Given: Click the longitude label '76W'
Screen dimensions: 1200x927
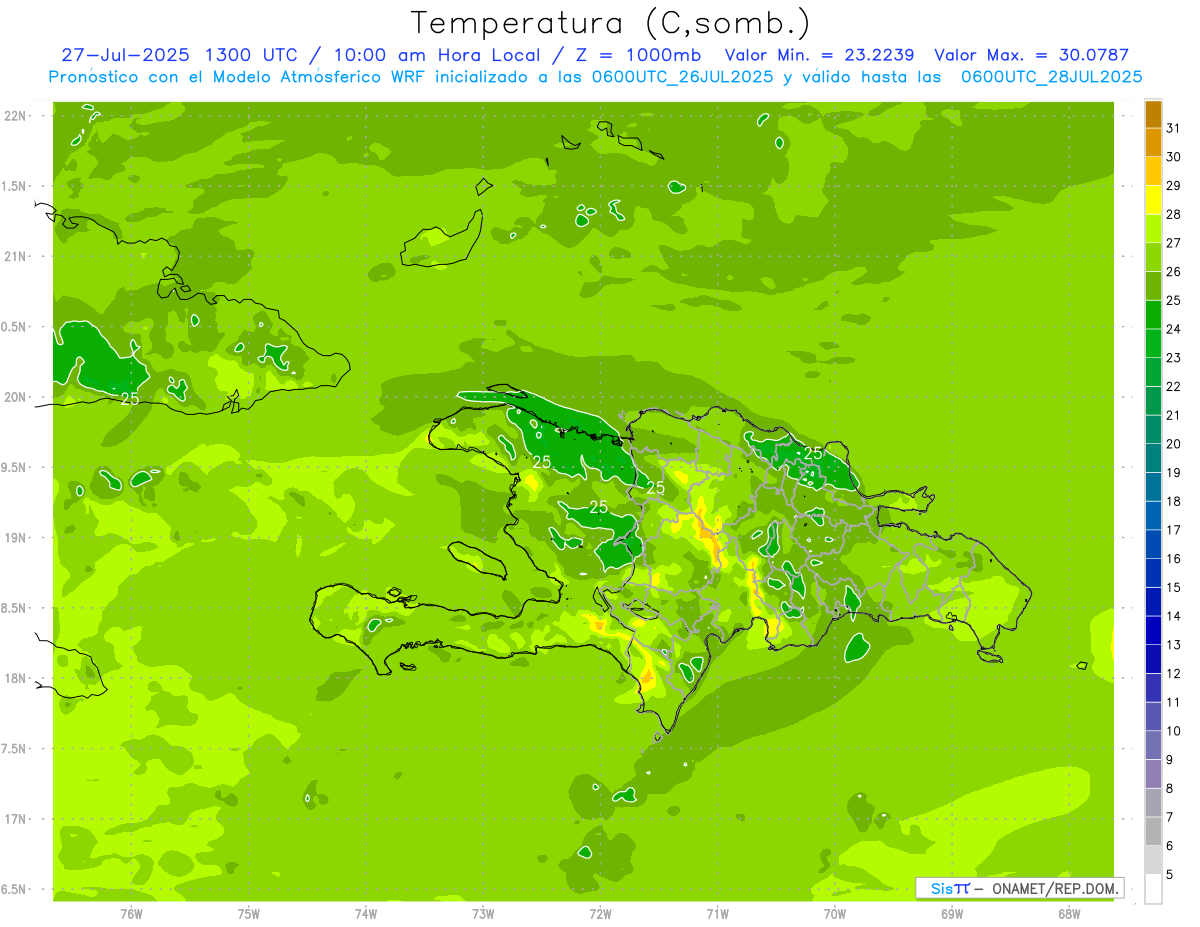Looking at the screenshot, I should [x=131, y=913].
